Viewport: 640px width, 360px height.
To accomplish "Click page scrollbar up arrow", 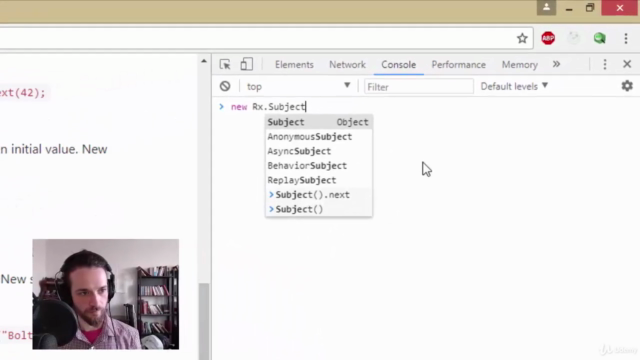I will pyautogui.click(x=204, y=61).
